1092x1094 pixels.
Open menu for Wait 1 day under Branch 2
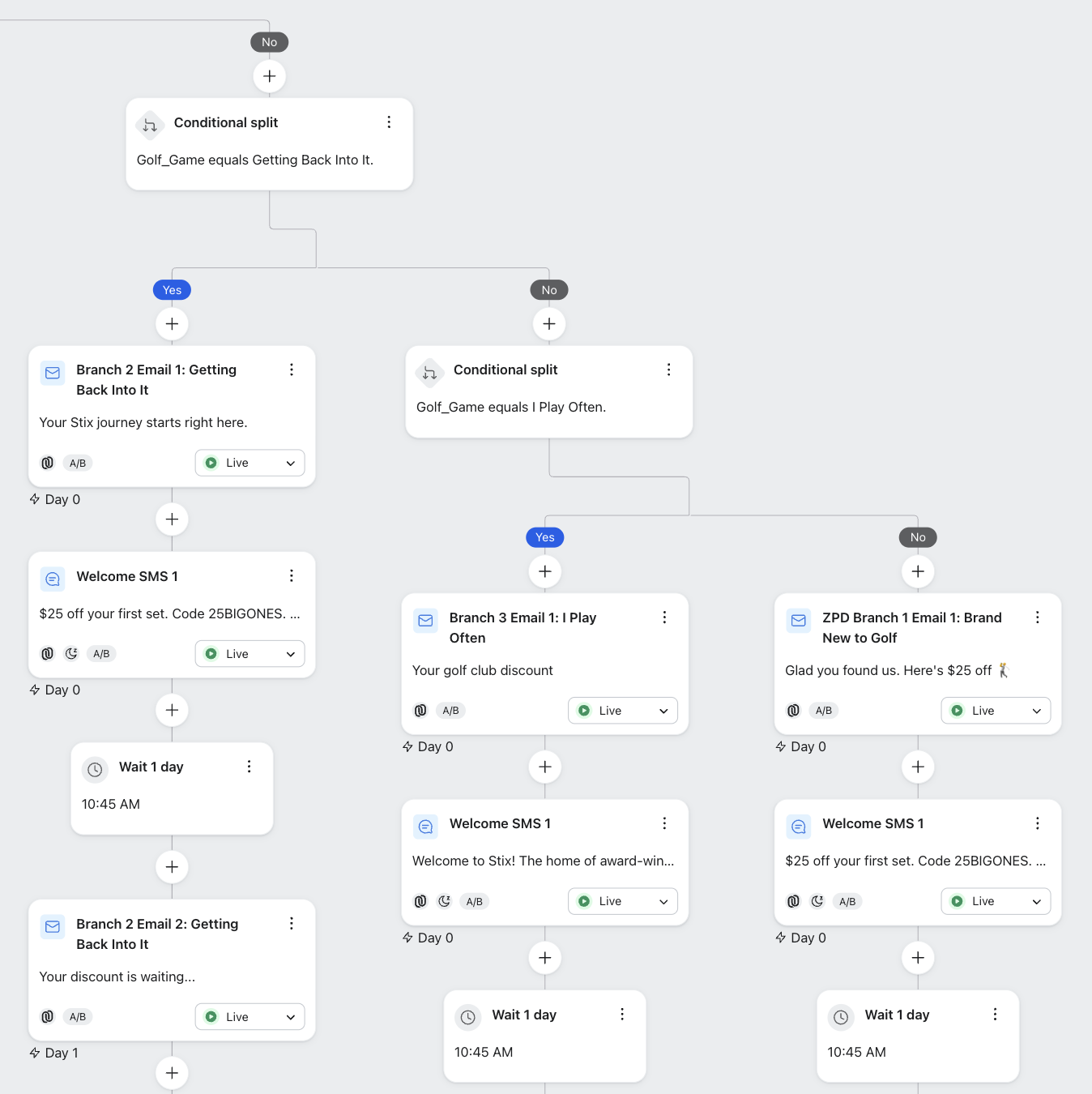[249, 767]
